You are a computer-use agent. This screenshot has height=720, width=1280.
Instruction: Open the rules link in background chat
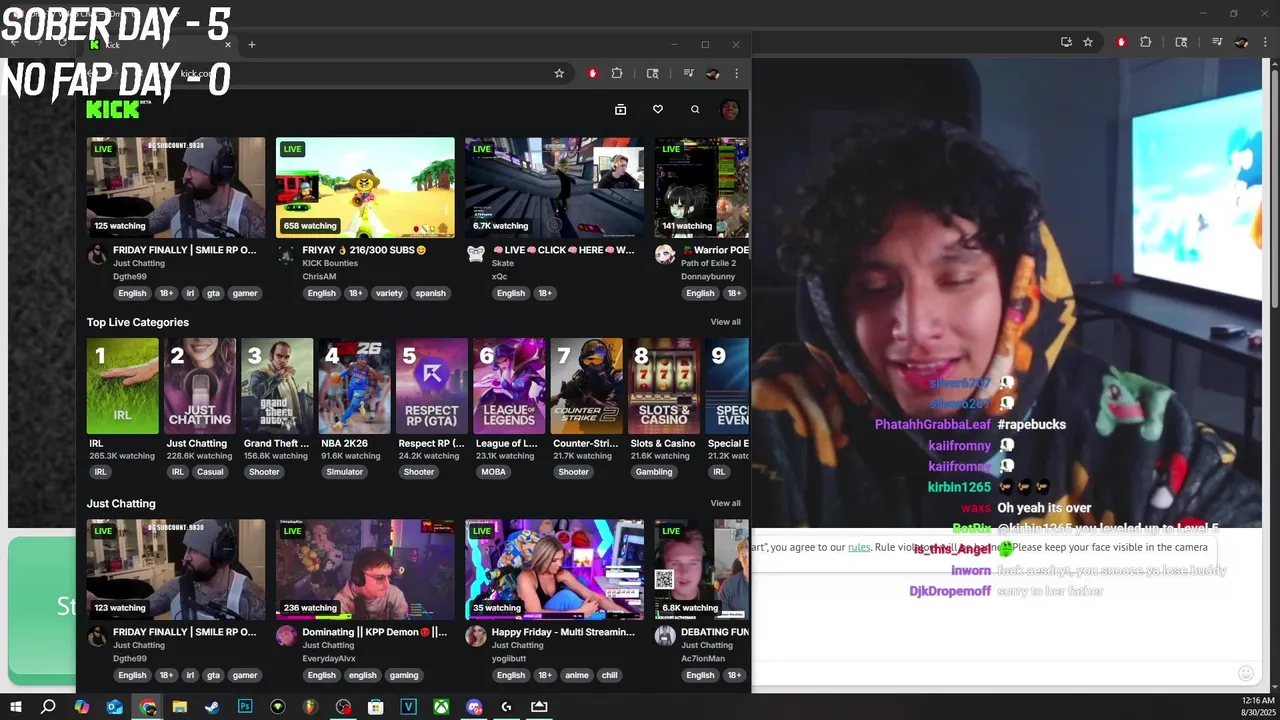(859, 547)
